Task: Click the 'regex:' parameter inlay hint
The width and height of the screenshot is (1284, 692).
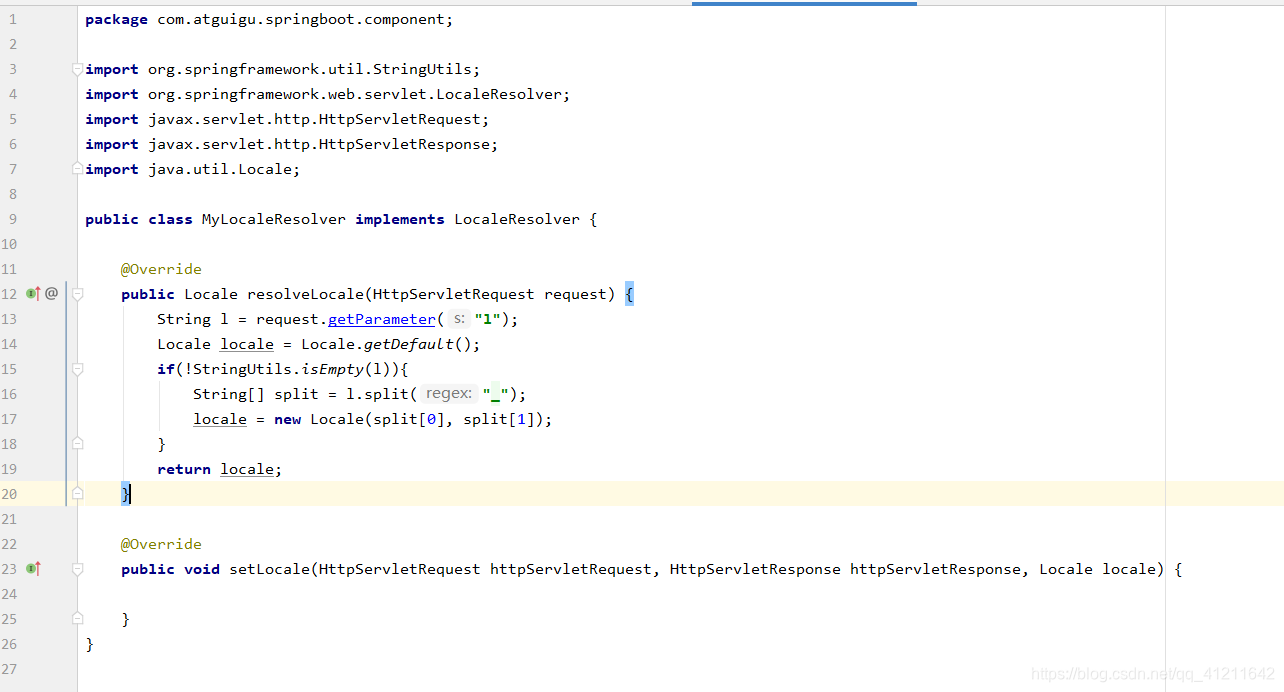Action: (x=448, y=394)
